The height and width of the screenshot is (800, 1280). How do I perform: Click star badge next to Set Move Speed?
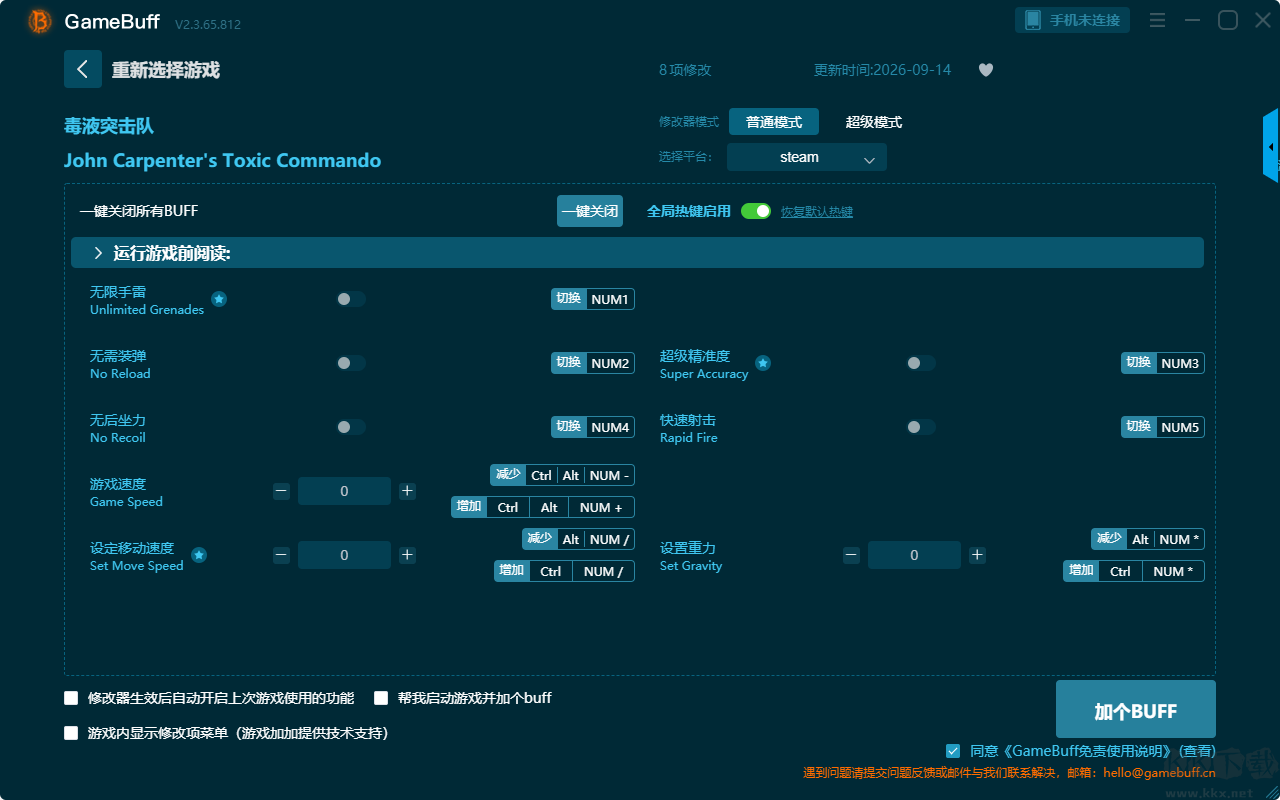(199, 555)
